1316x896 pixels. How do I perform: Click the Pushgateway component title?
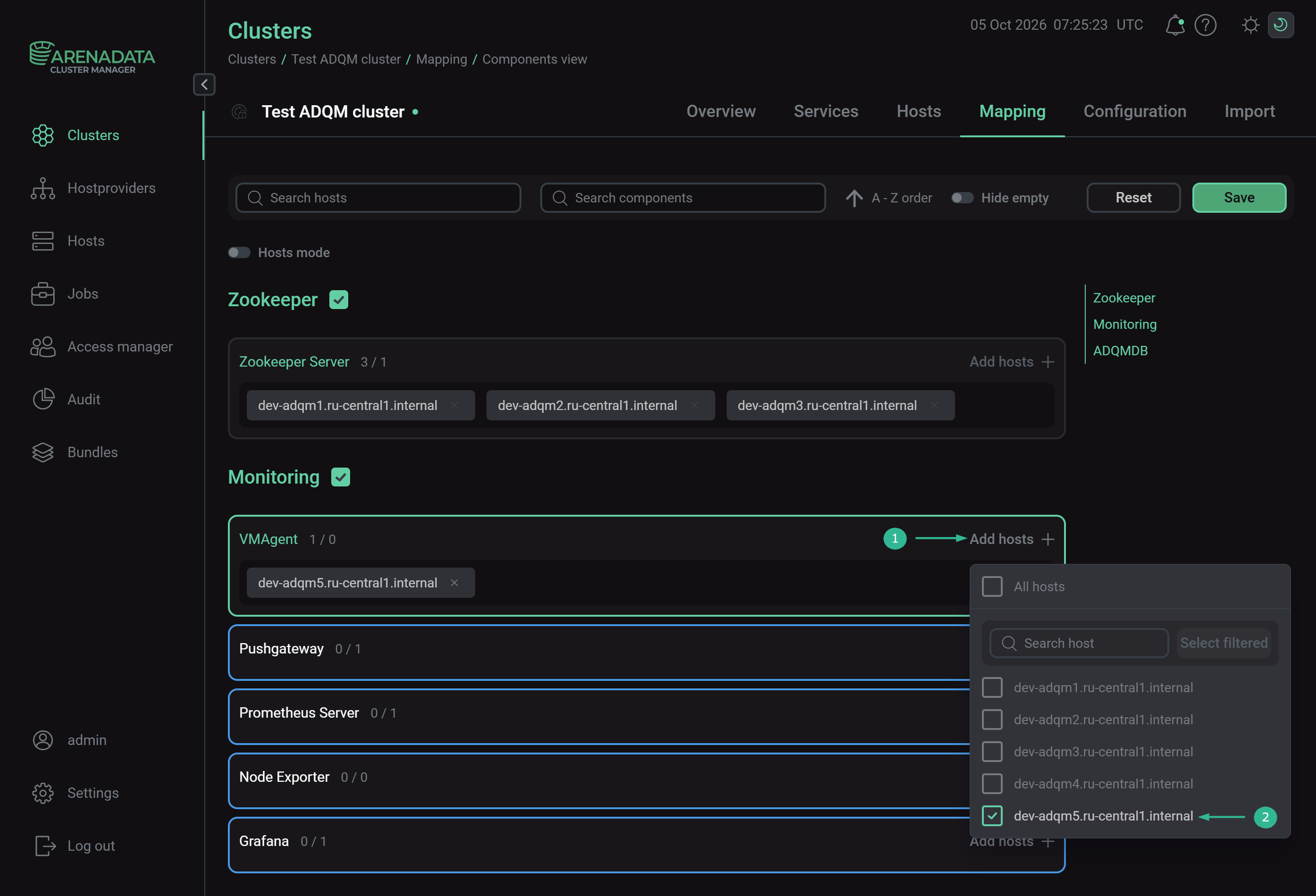[x=281, y=648]
